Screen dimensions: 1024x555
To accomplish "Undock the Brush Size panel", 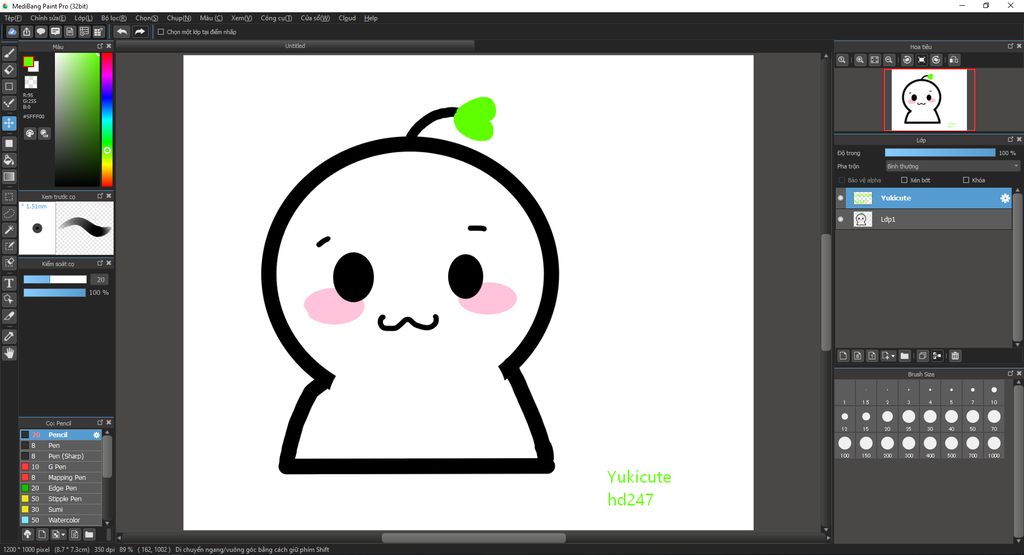I will [1010, 373].
